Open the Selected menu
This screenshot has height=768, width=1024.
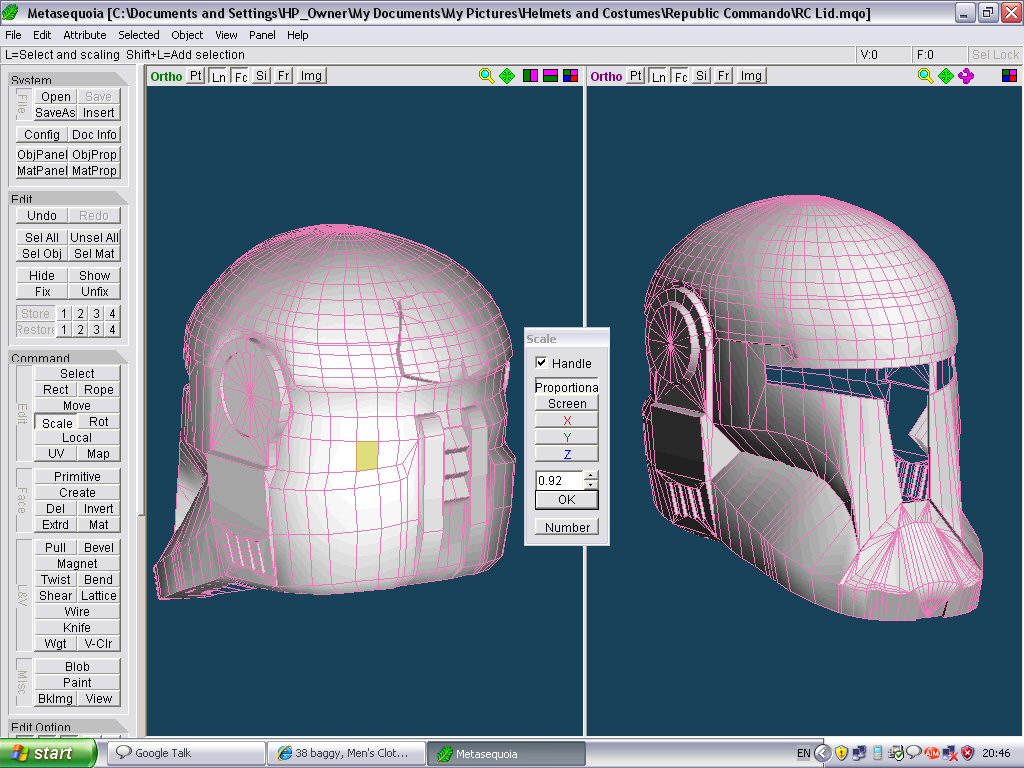(x=138, y=35)
